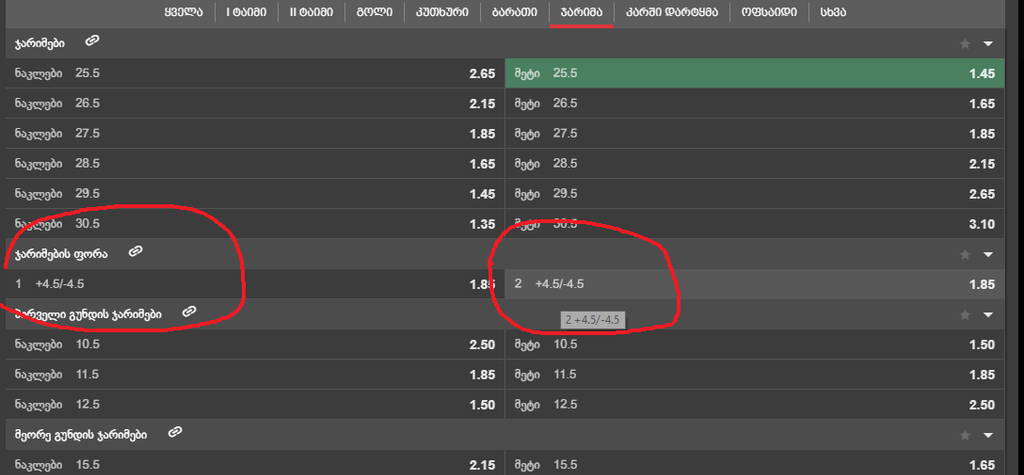Pick მეტი 29.5 at odds 2.65
Screen dimensions: 1024x475
point(755,193)
